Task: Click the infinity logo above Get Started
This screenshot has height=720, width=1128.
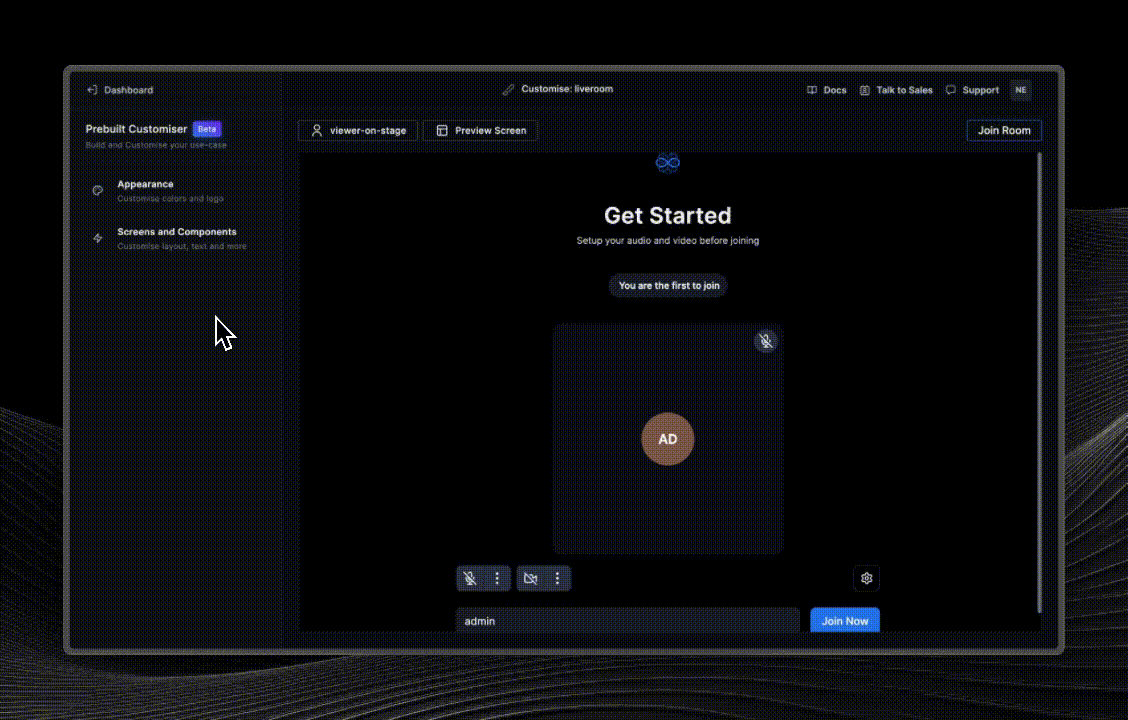Action: pos(667,162)
